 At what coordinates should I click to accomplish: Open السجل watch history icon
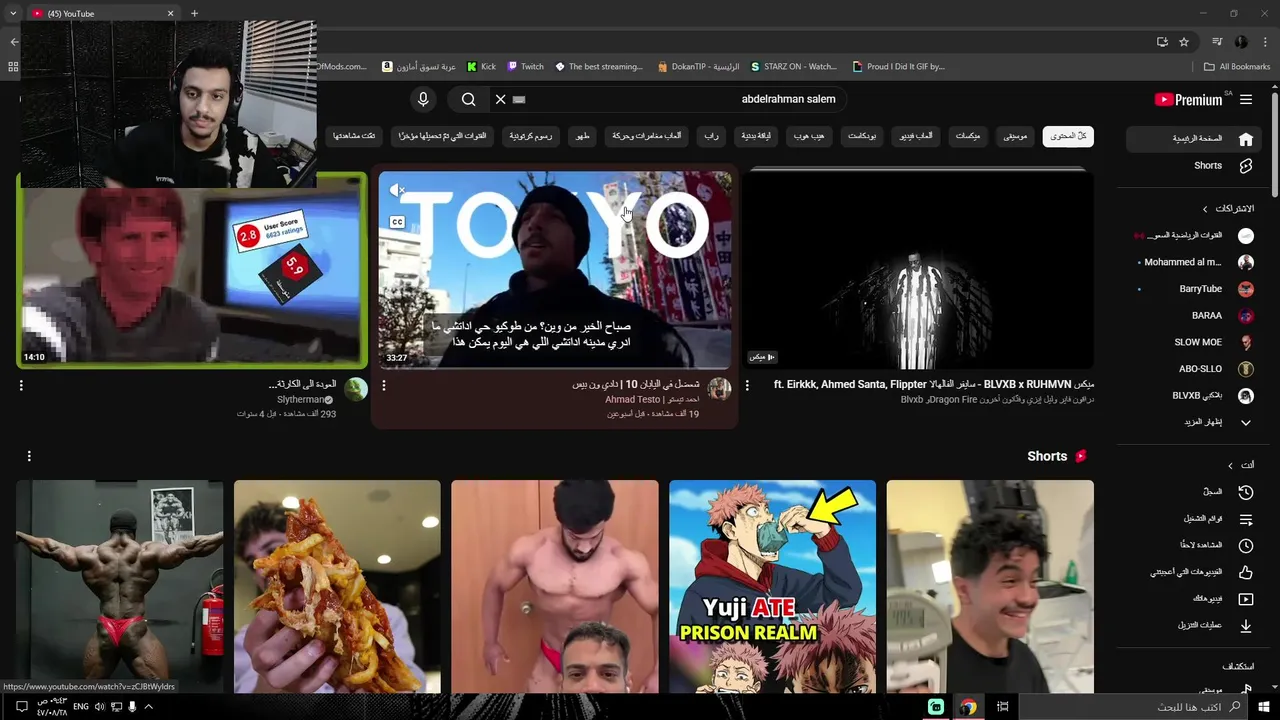click(x=1245, y=492)
